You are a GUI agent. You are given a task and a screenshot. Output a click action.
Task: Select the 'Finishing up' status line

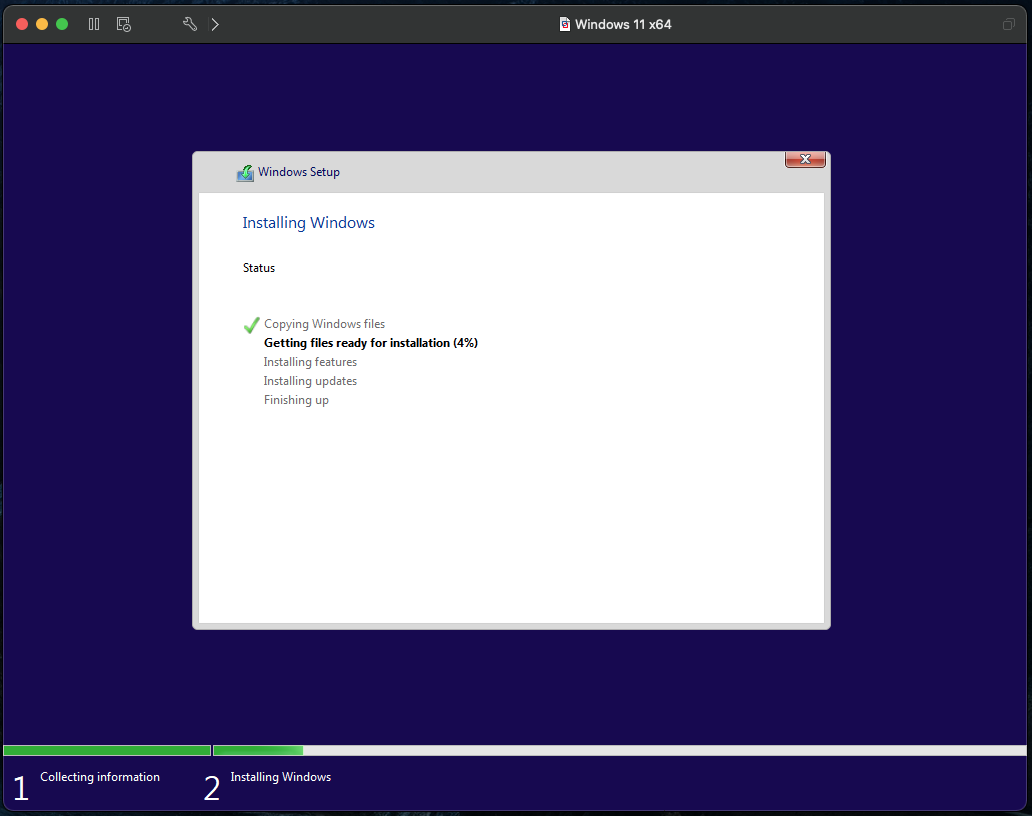(296, 400)
